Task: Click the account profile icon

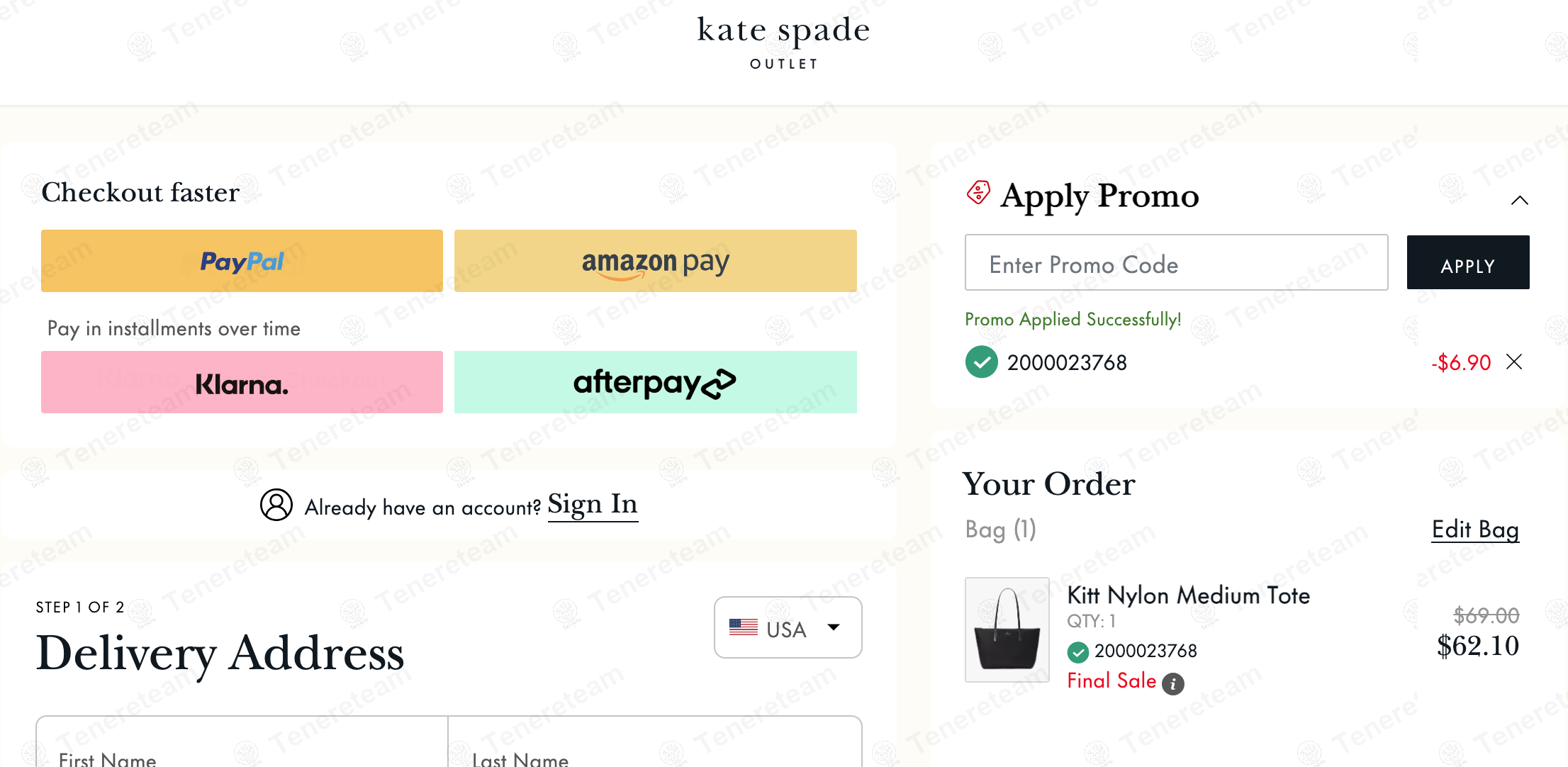Action: coord(276,505)
